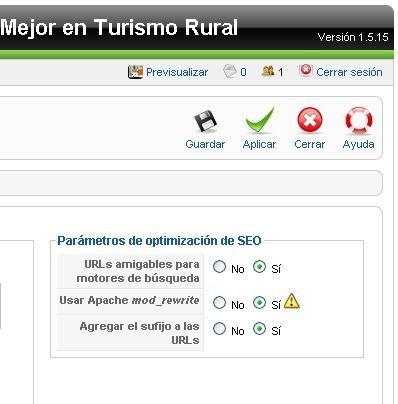This screenshot has height=404, width=398.
Task: Click 'Parámetros de optimización de SEO' heading
Action: (159, 241)
